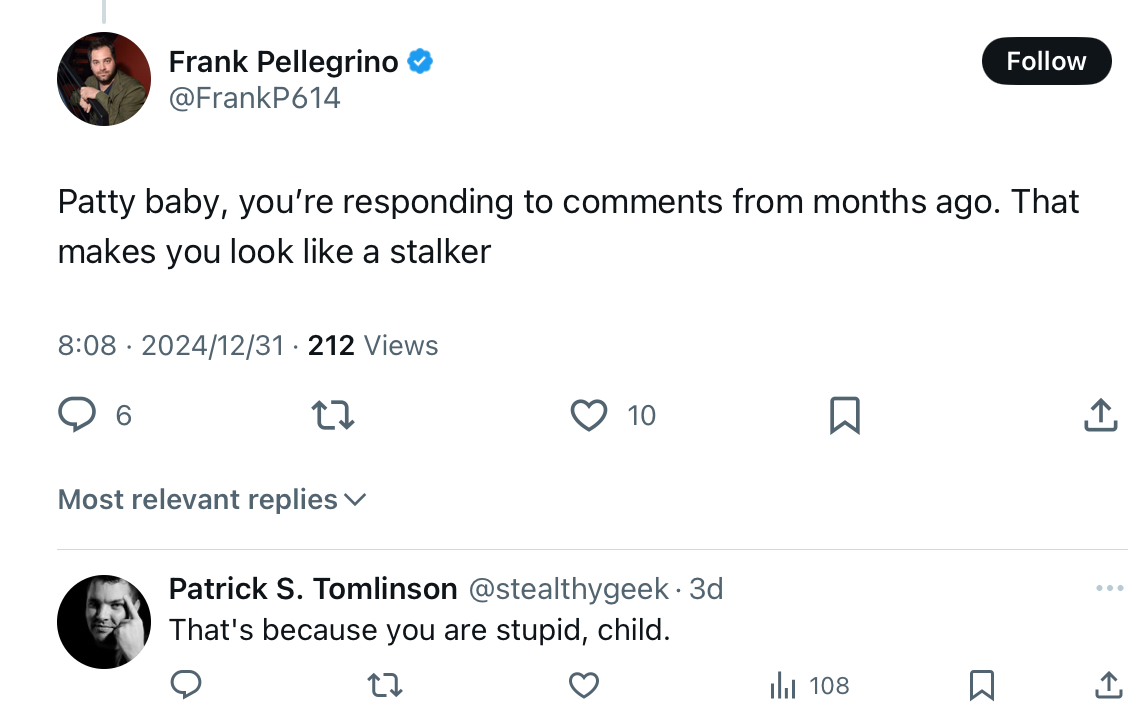Viewport: 1137px width, 723px height.
Task: Reply to Patrick S. Tomlinson's comment
Action: pos(186,685)
